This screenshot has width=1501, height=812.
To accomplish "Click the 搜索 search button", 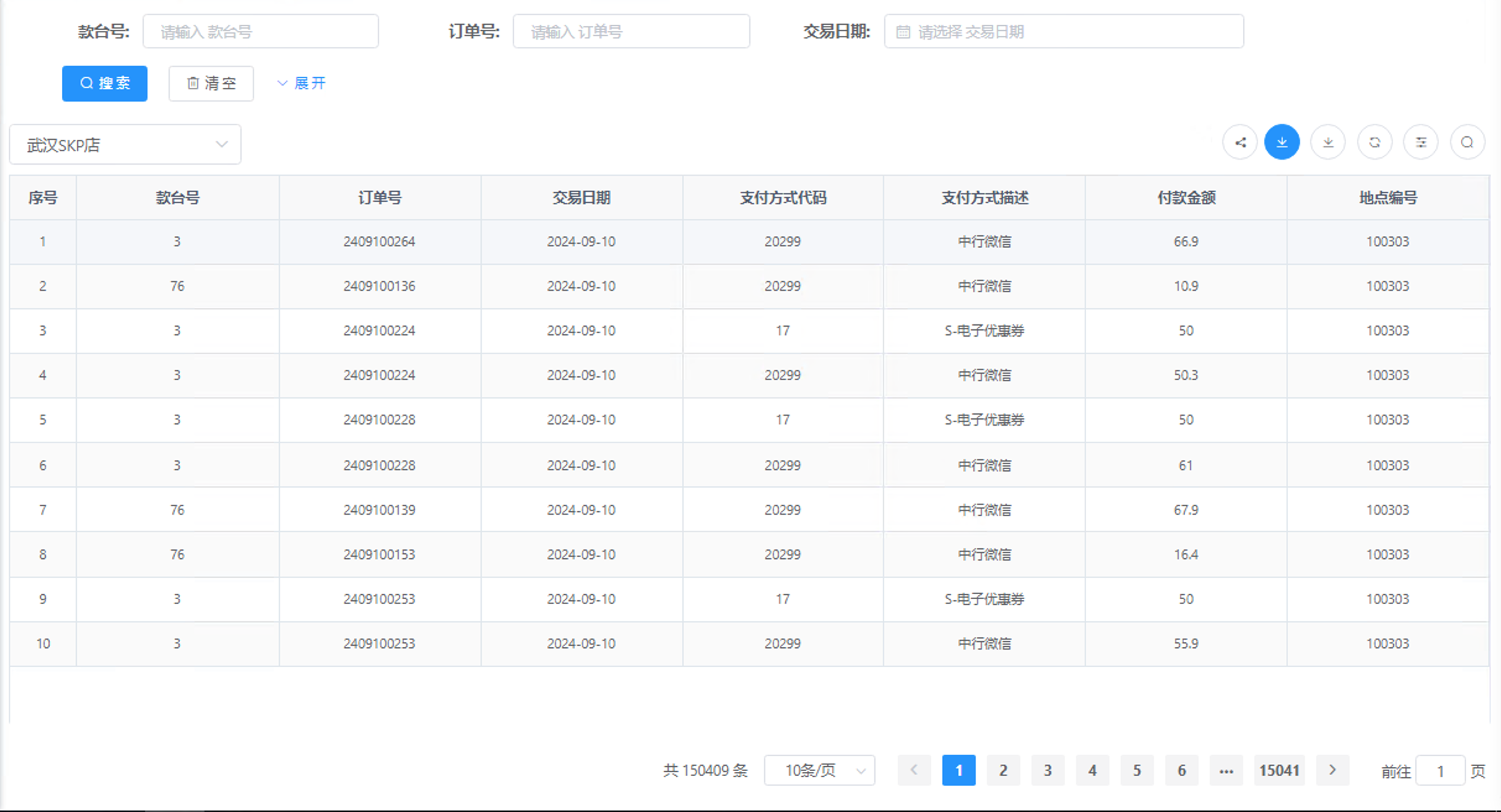I will point(105,83).
